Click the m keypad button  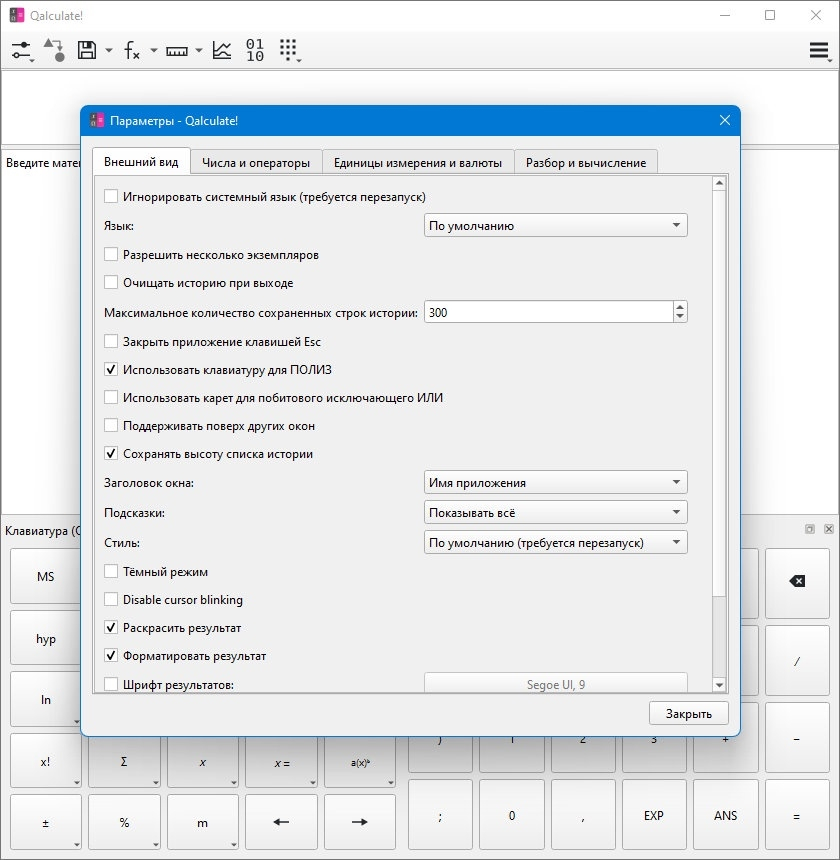(x=202, y=823)
